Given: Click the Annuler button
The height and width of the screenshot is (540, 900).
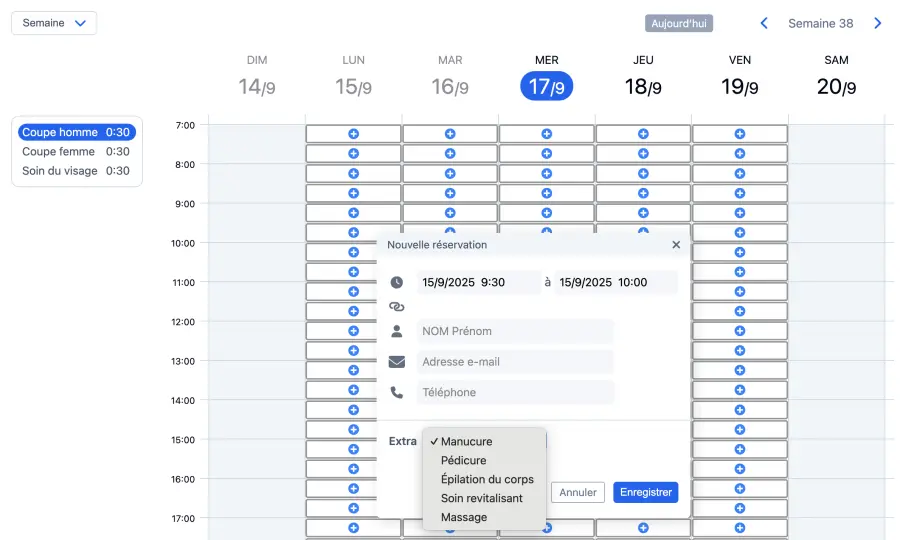Looking at the screenshot, I should click(x=578, y=492).
